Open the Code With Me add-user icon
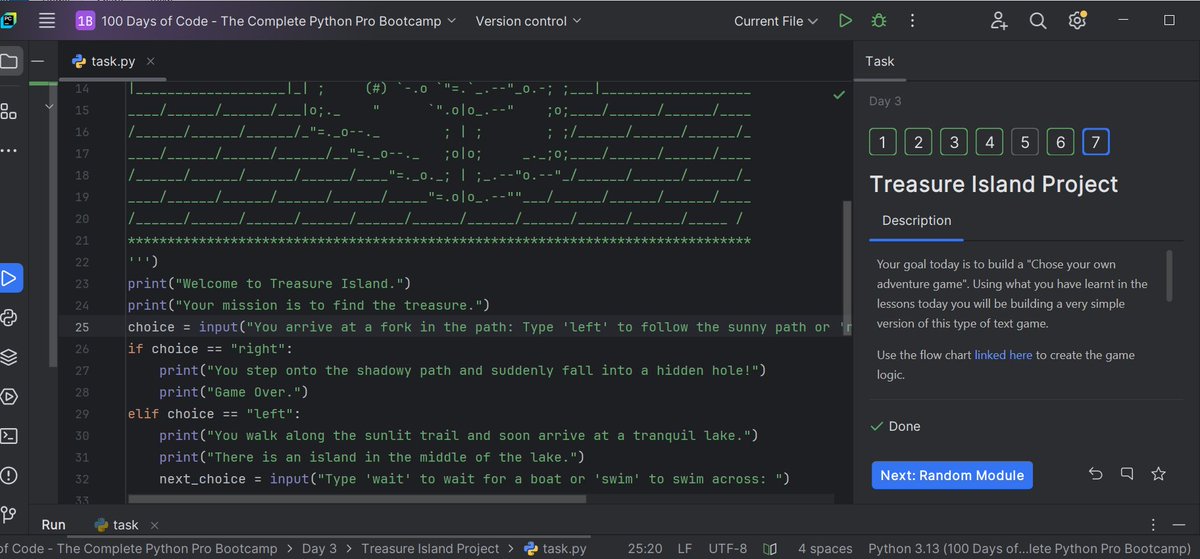 point(999,20)
